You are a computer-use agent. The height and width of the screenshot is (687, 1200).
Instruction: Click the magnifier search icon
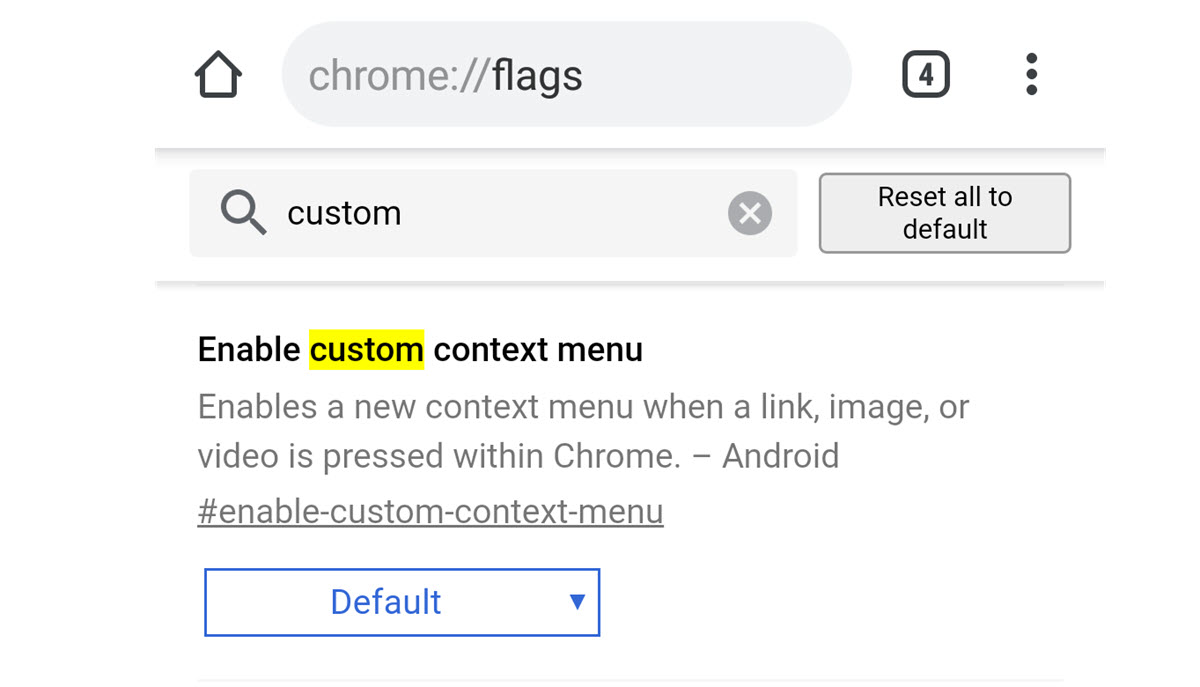pyautogui.click(x=243, y=213)
